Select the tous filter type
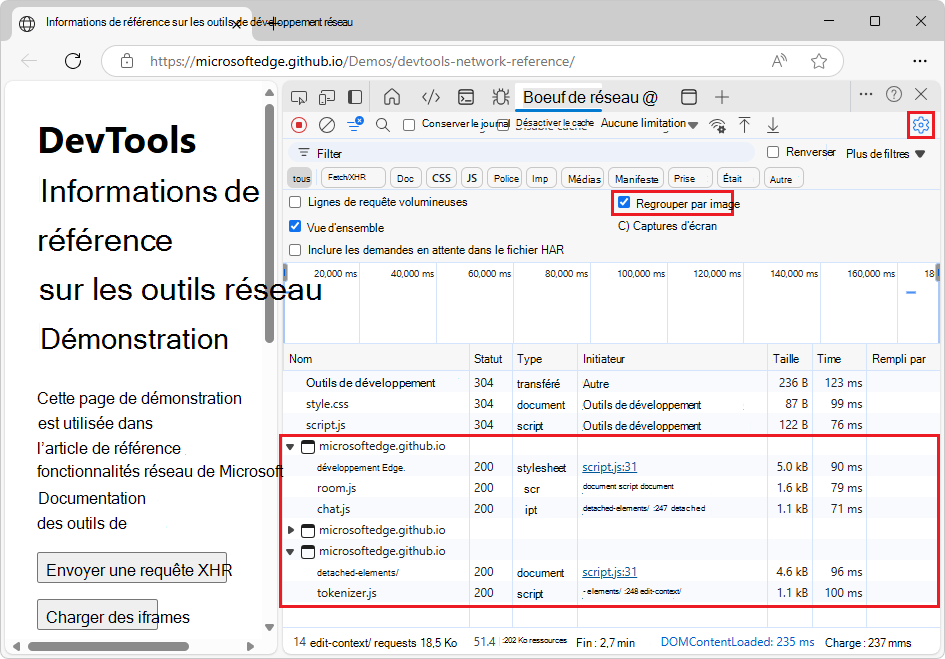Viewport: 945px width, 659px height. pos(301,178)
